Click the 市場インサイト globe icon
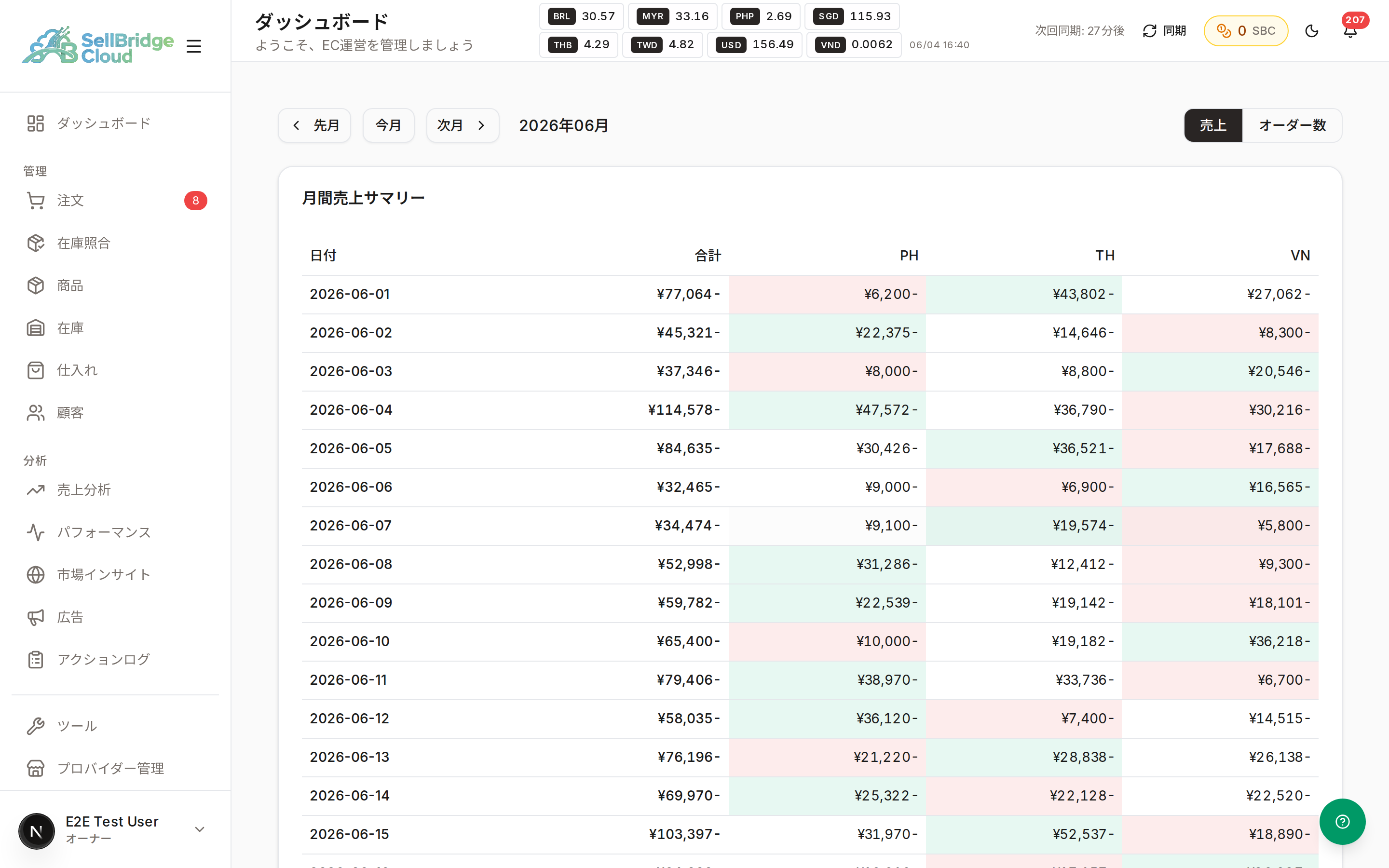 36,575
